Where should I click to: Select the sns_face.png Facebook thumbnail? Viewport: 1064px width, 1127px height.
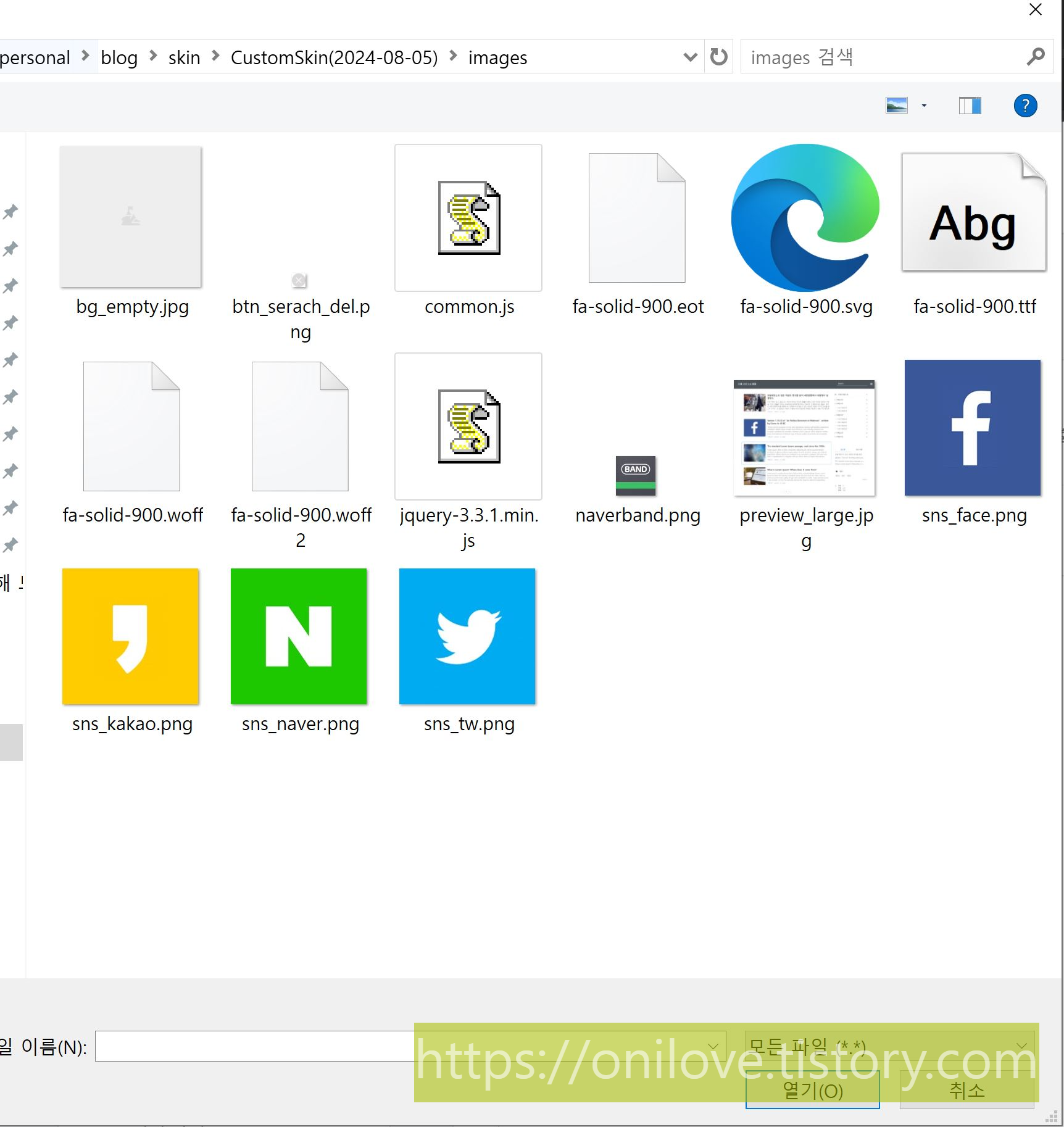[973, 428]
